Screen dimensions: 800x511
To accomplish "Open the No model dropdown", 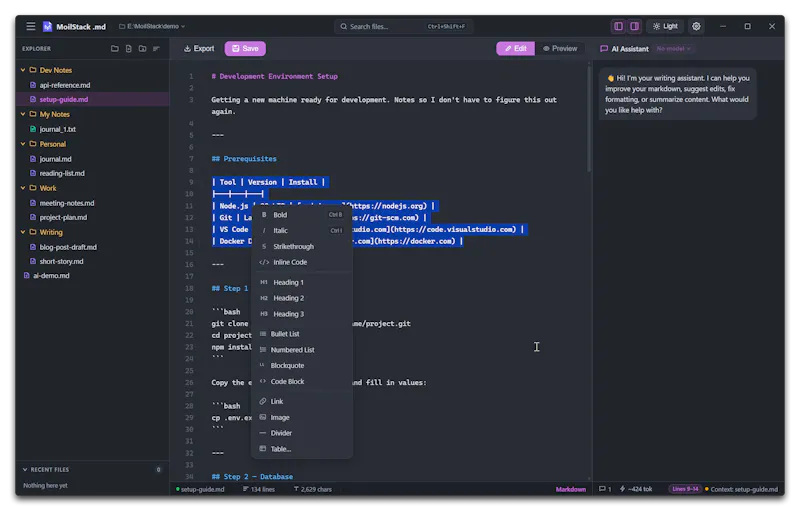I will 673,49.
